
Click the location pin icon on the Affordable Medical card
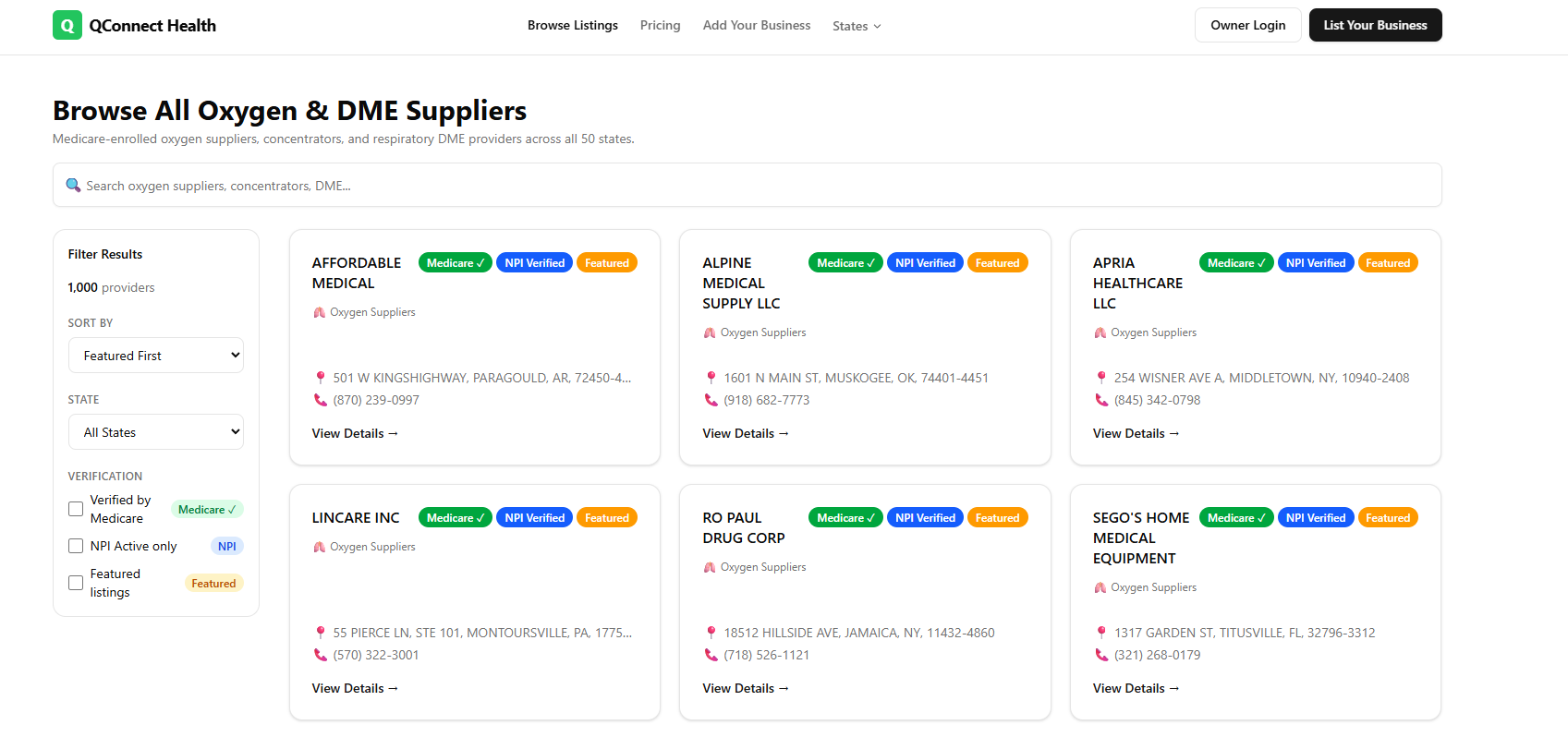320,378
